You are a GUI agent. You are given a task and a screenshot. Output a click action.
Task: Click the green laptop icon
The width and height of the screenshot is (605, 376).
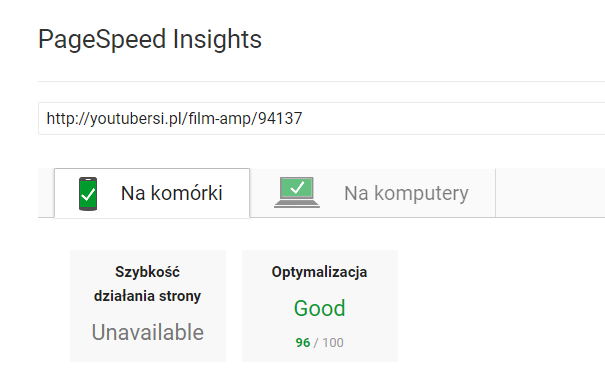[x=297, y=192]
